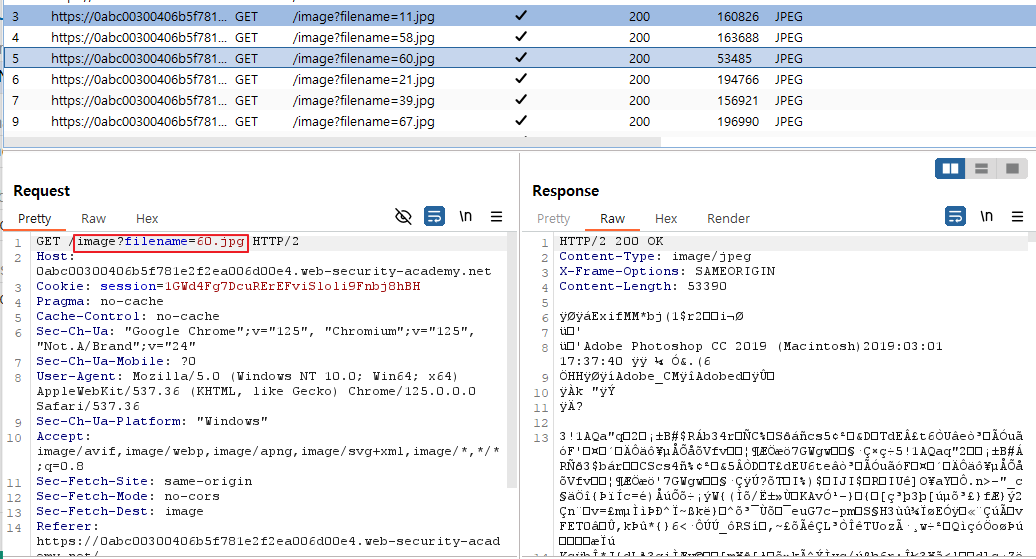1036x559 pixels.
Task: Click status 200 in filename=60.jpg row
Action: tap(640, 59)
